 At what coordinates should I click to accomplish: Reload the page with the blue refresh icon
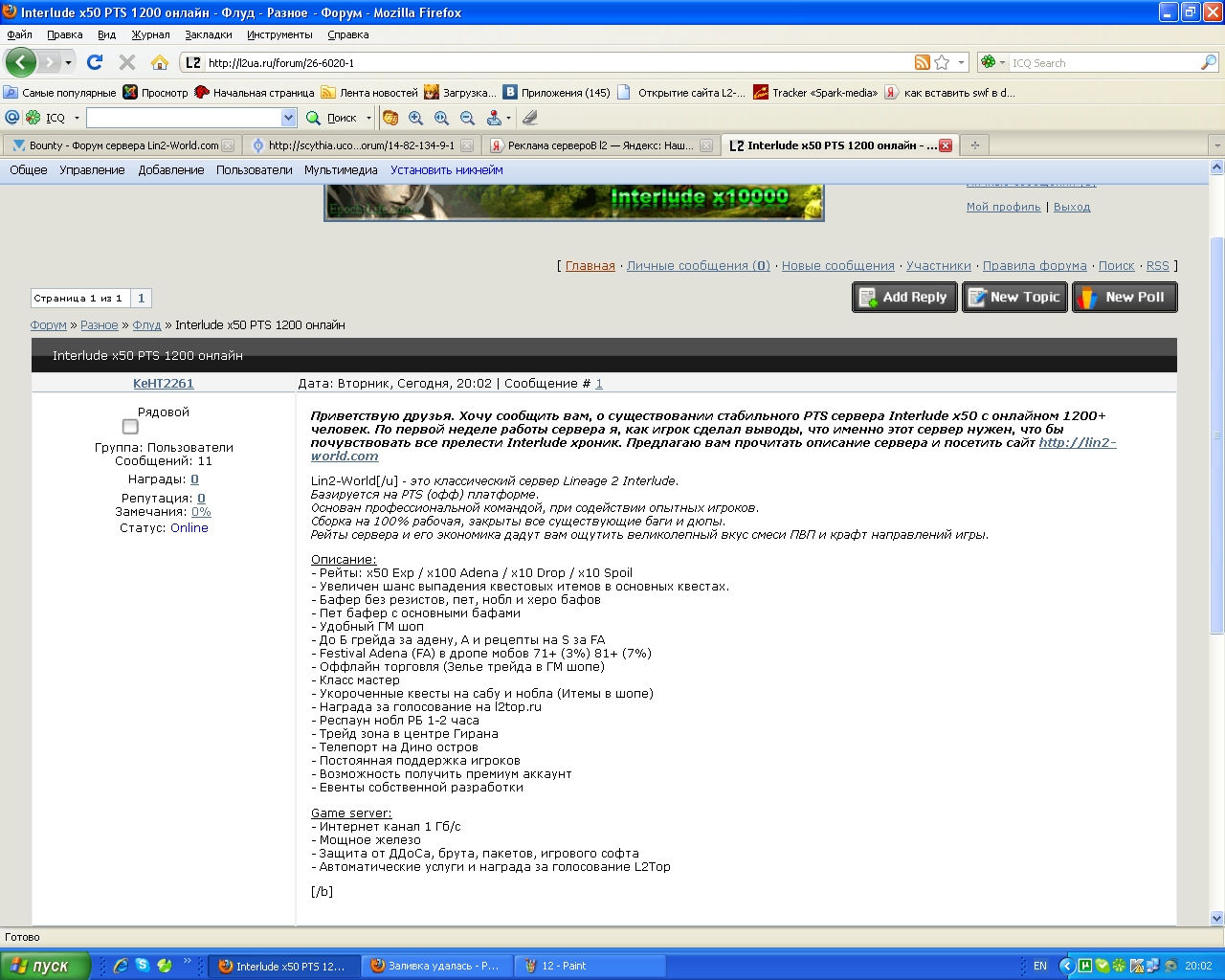(x=95, y=62)
